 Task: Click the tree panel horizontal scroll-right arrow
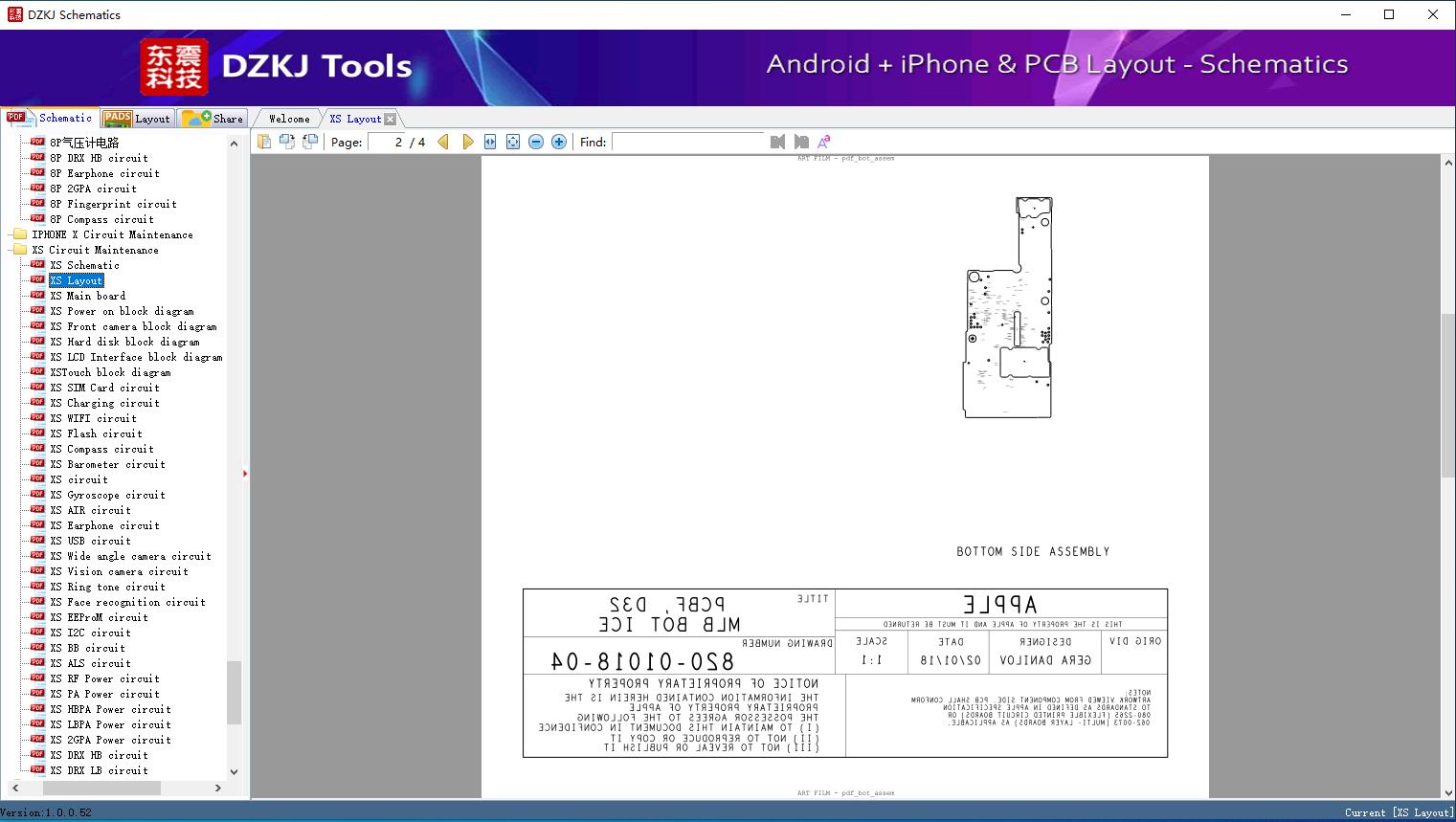coord(217,788)
